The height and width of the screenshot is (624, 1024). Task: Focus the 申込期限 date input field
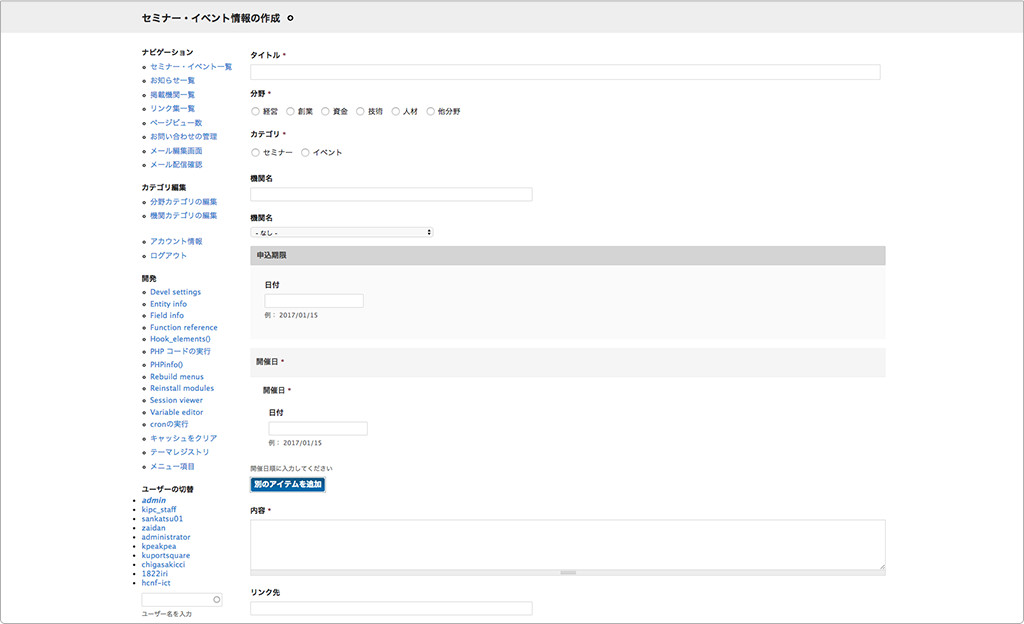[x=314, y=301]
